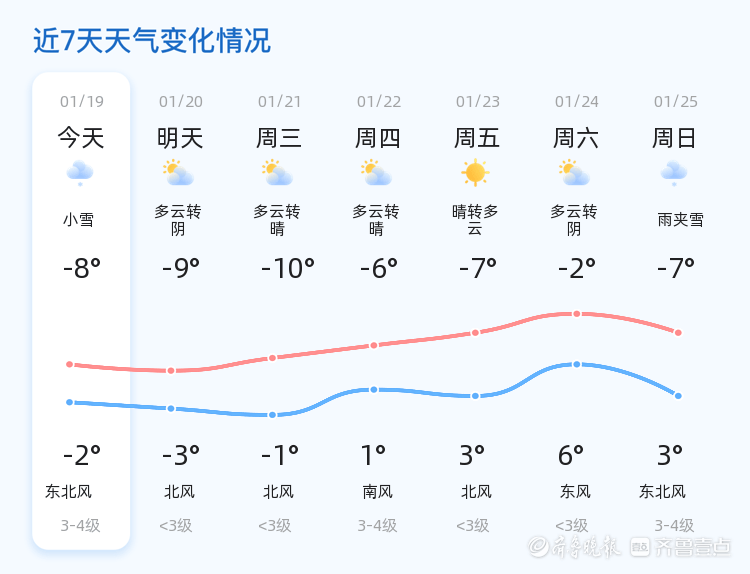Click the blue curve point for Sunday
Screen dimensions: 750x574
click(x=678, y=396)
